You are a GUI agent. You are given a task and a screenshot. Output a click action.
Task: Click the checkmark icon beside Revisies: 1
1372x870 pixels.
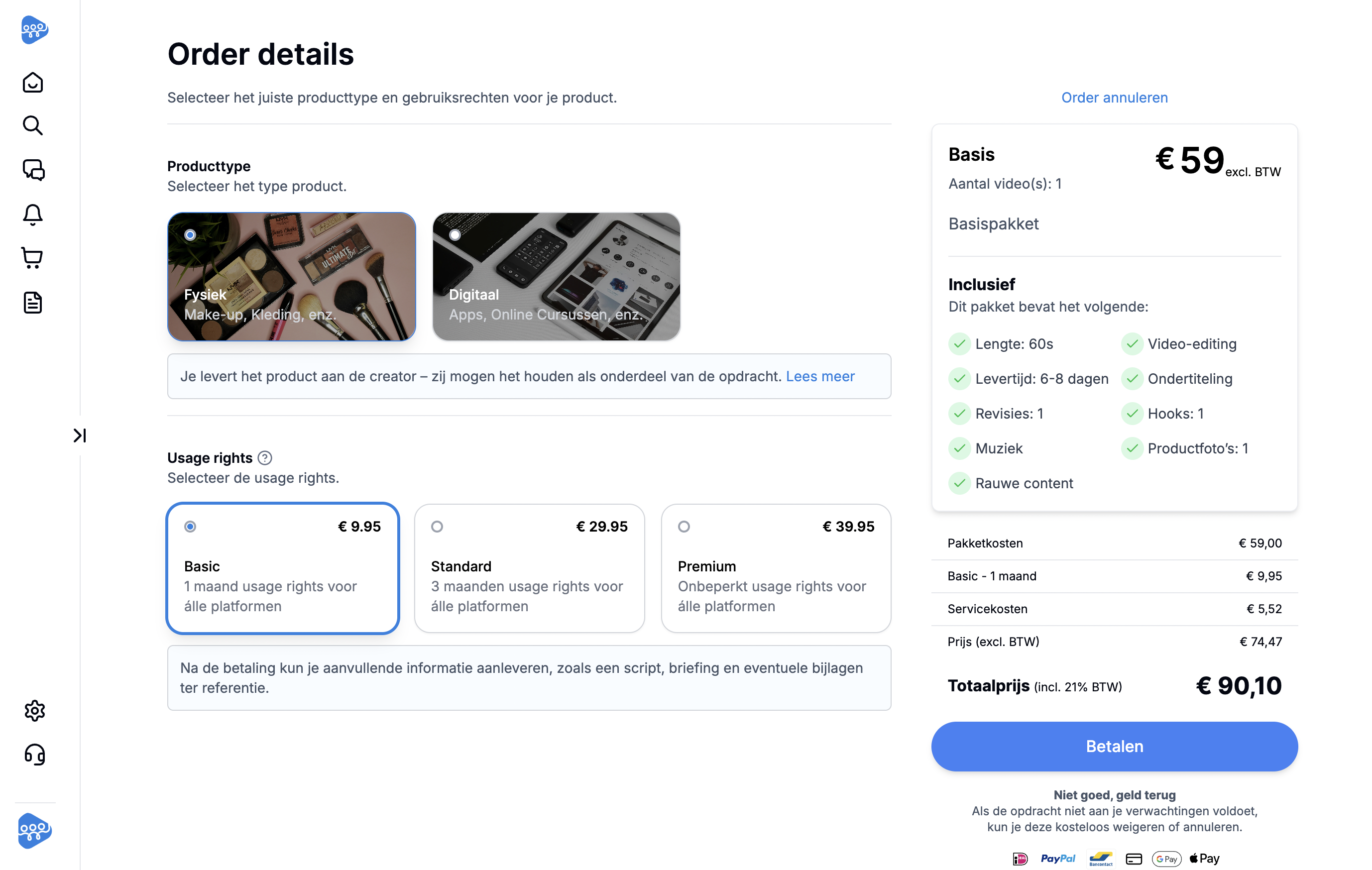coord(959,414)
